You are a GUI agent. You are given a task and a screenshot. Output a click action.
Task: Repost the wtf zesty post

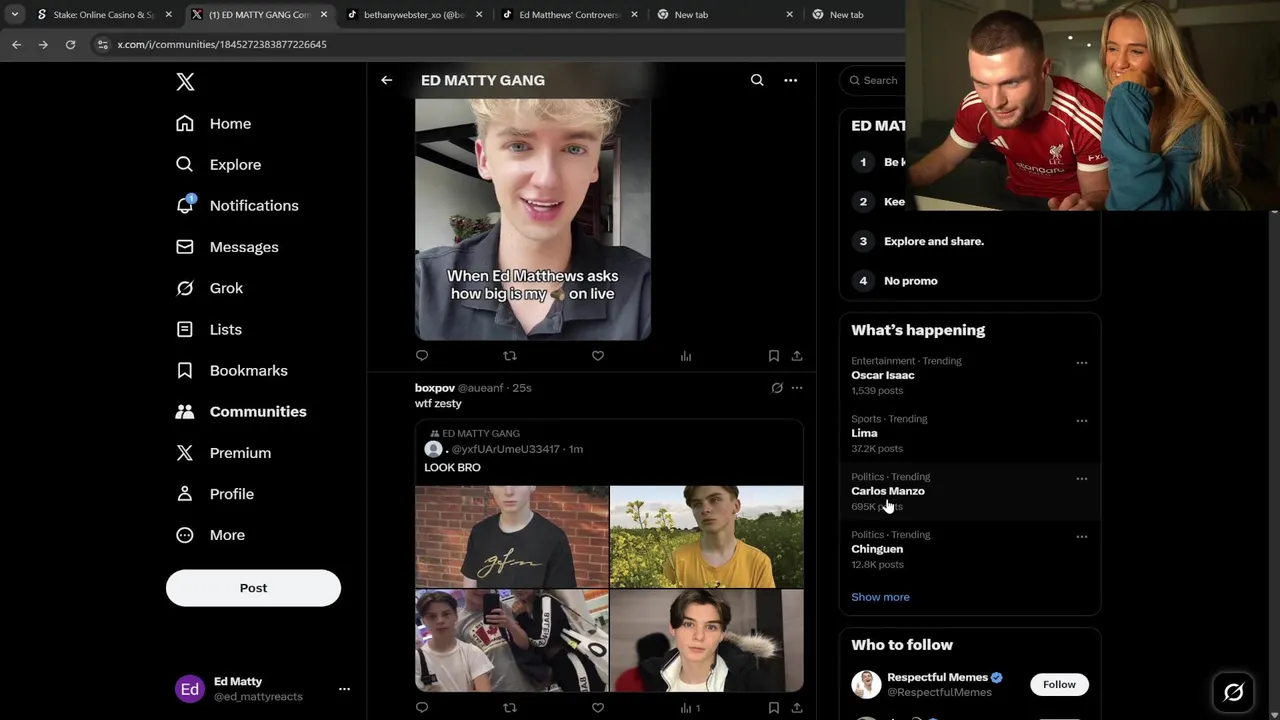pyautogui.click(x=510, y=707)
